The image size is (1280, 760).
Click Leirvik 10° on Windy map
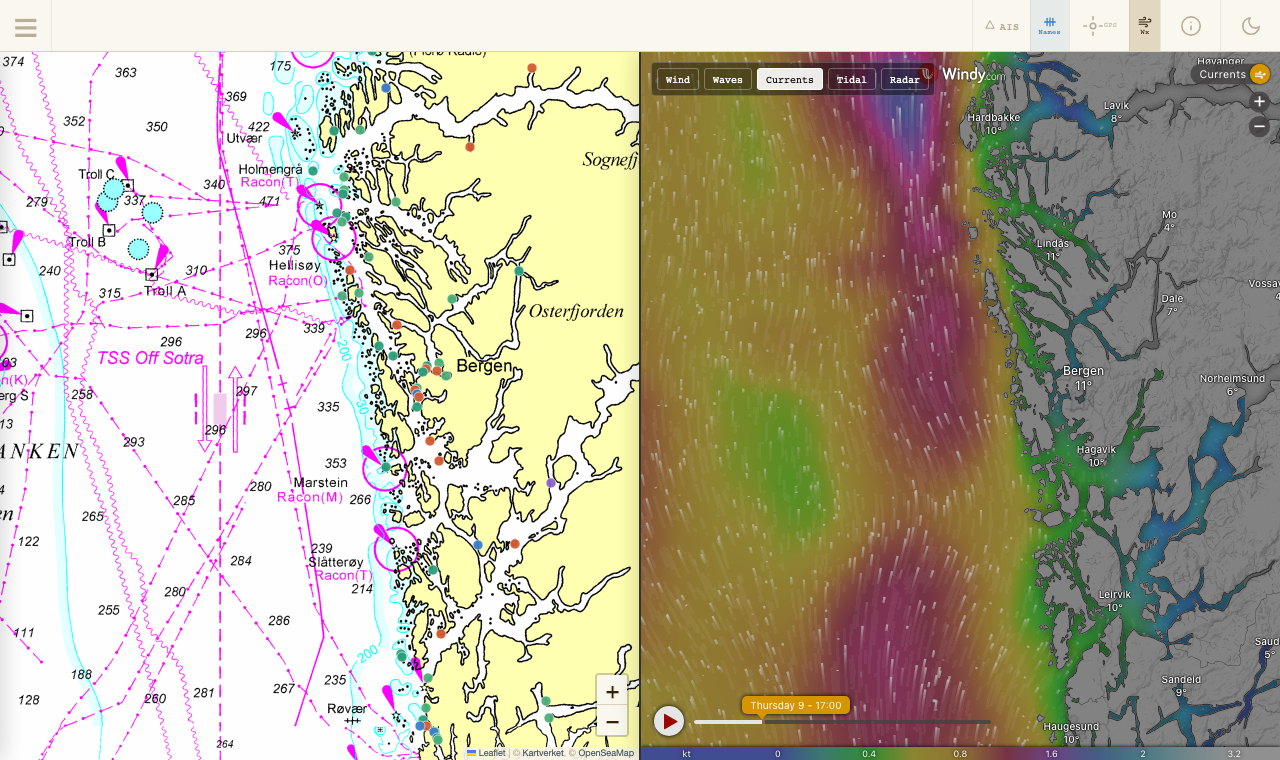tap(1114, 600)
